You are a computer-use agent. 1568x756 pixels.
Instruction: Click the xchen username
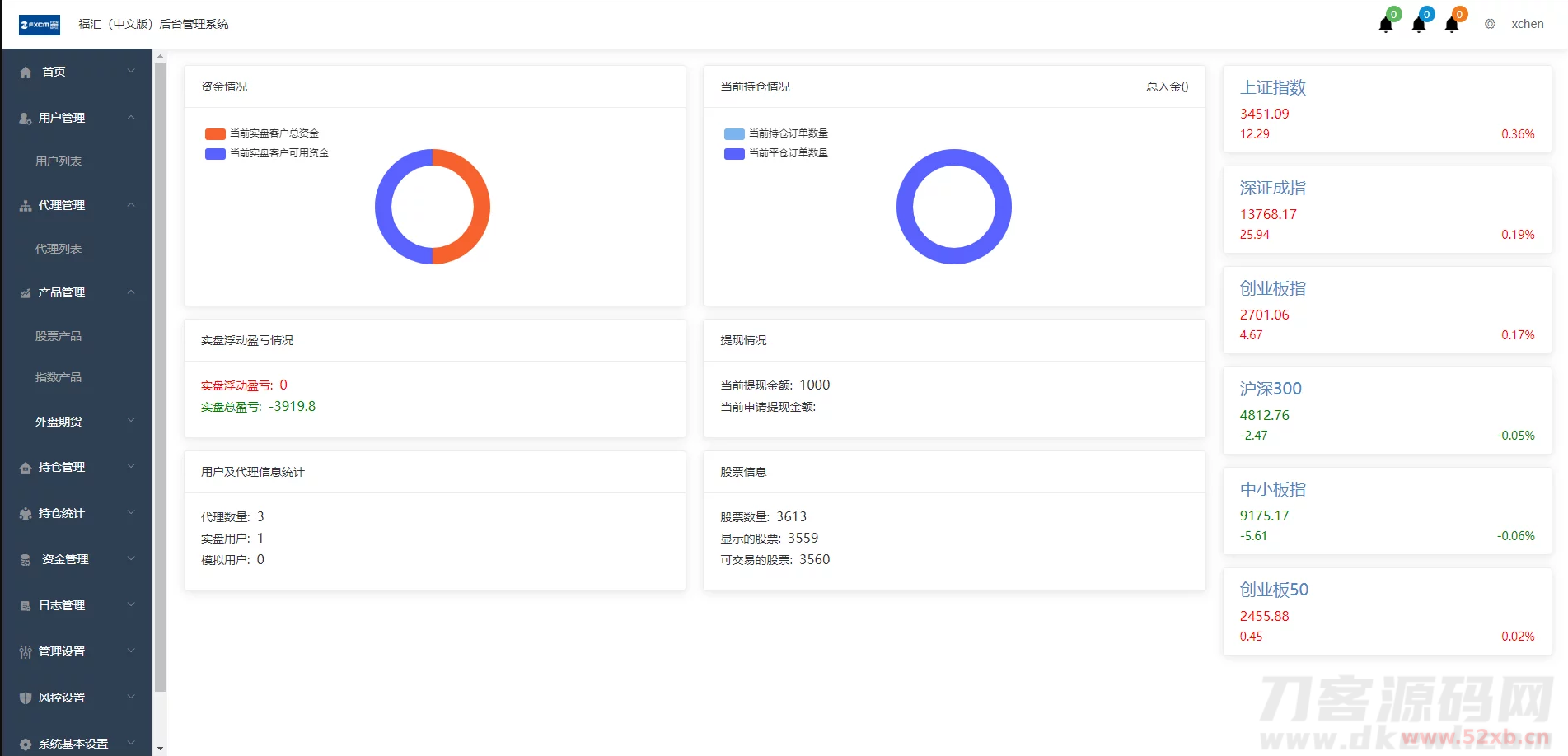[x=1527, y=24]
